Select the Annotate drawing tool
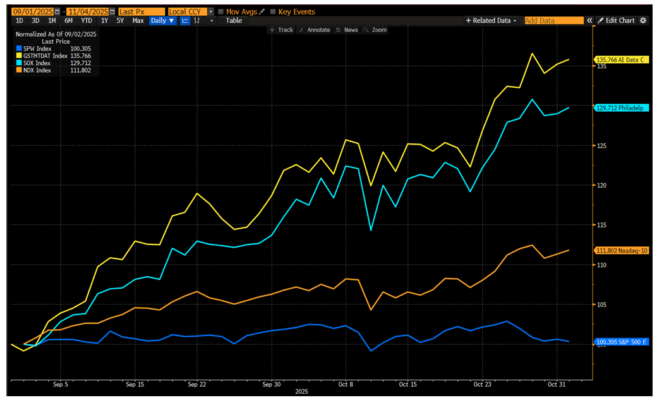 click(310, 31)
